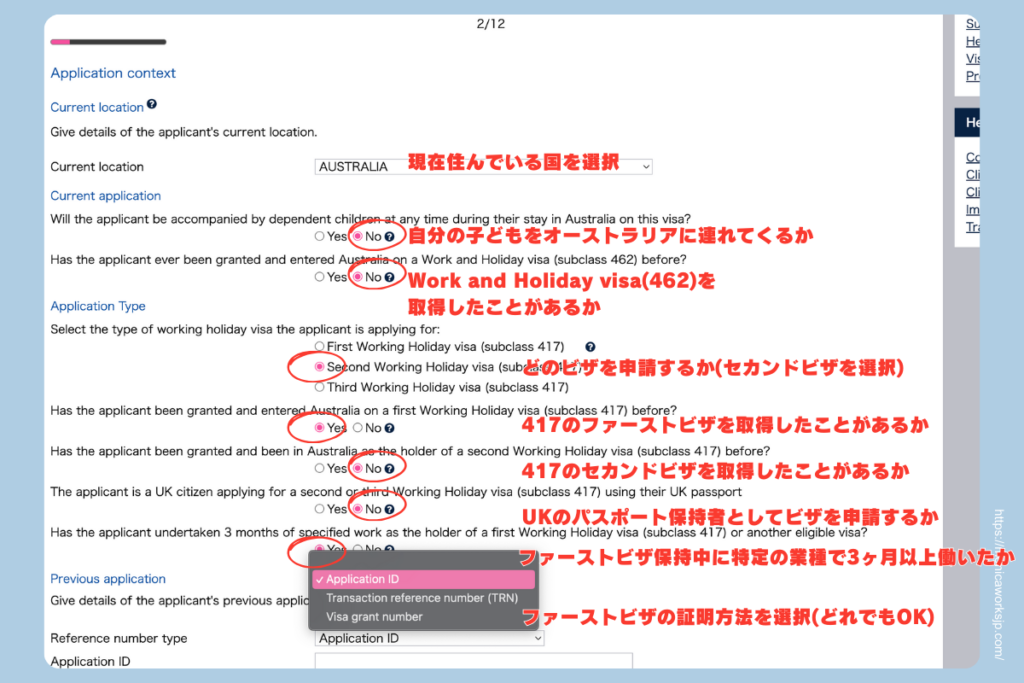The width and height of the screenshot is (1024, 683).
Task: Choose Application ID from the dropdown list
Action: pos(423,579)
